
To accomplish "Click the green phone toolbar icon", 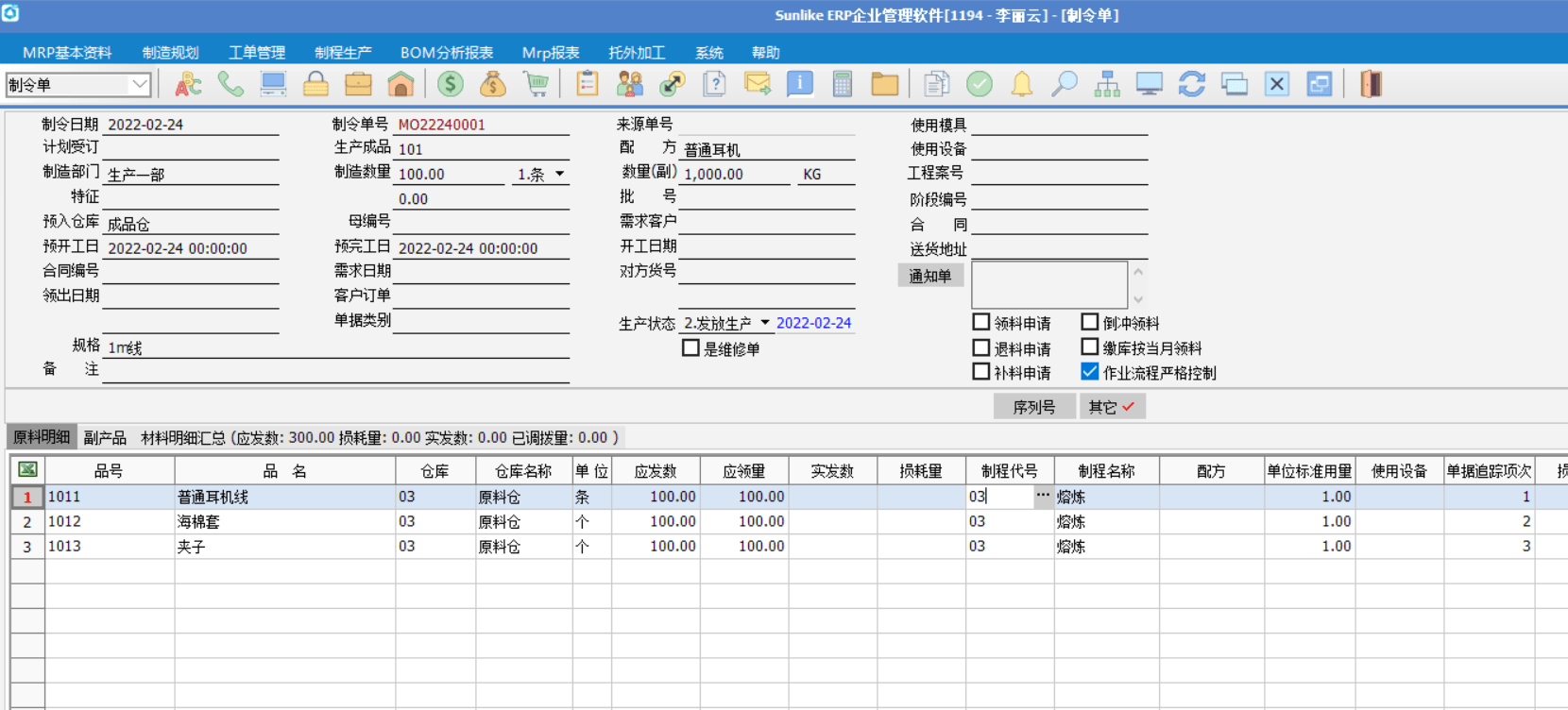I will pos(230,84).
